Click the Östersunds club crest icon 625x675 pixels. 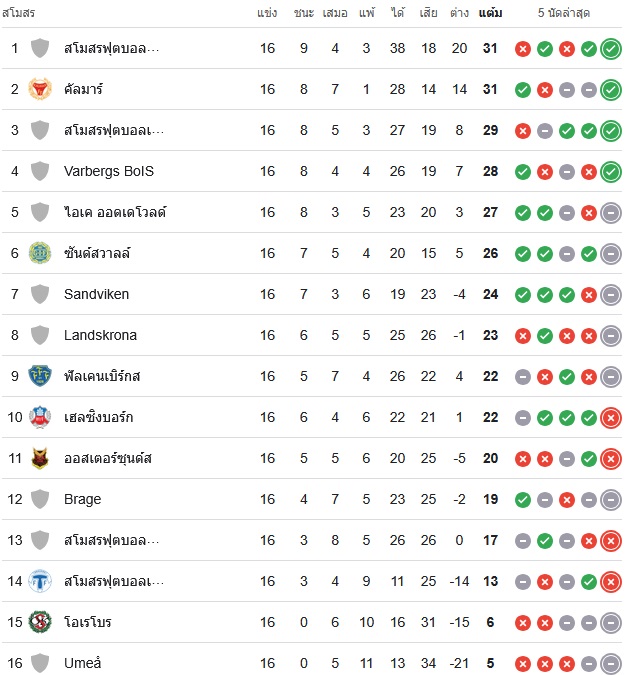(40, 458)
